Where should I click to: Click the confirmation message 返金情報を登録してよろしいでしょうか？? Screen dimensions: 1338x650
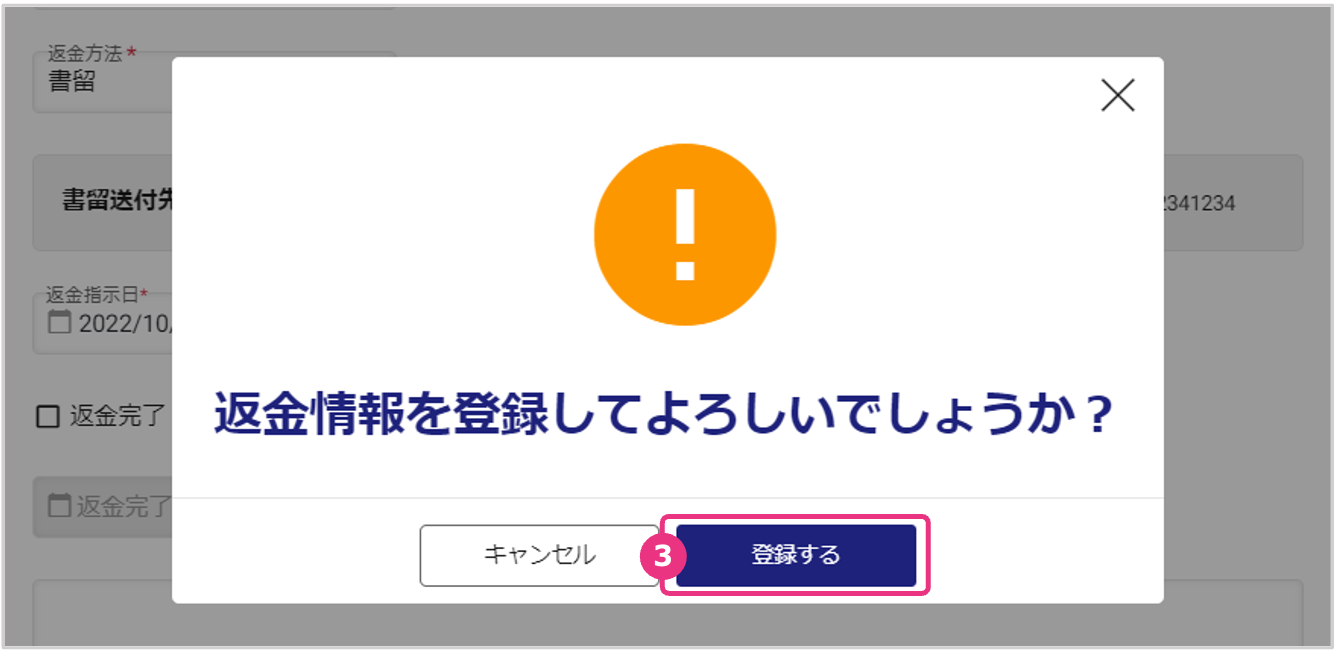pos(664,414)
